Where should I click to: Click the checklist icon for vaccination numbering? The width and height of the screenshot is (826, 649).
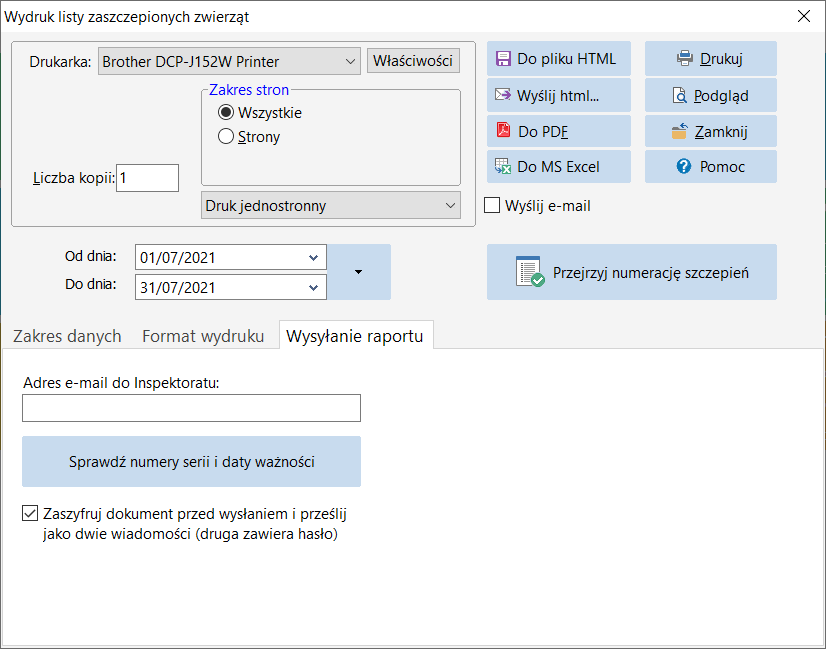pos(530,272)
